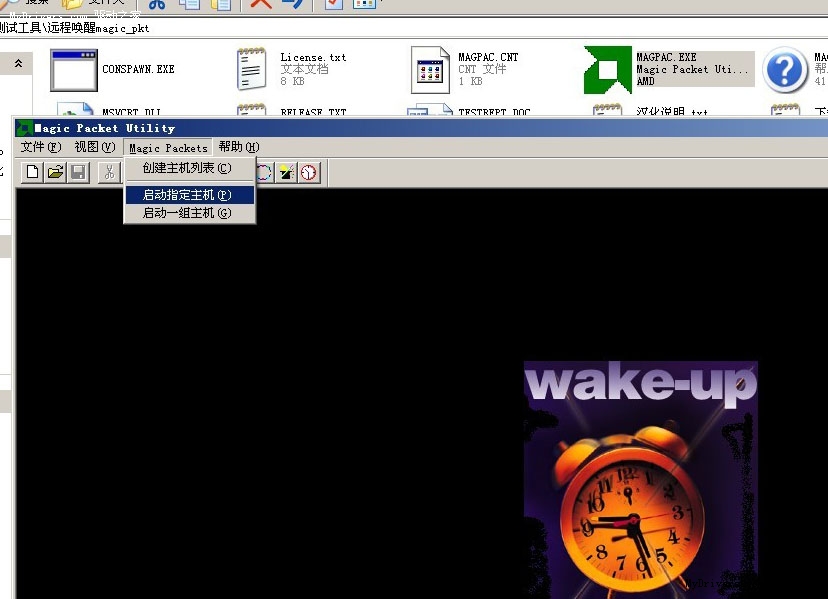Choose 启动指定主机(P) menu entry
The image size is (828, 599).
(190, 195)
